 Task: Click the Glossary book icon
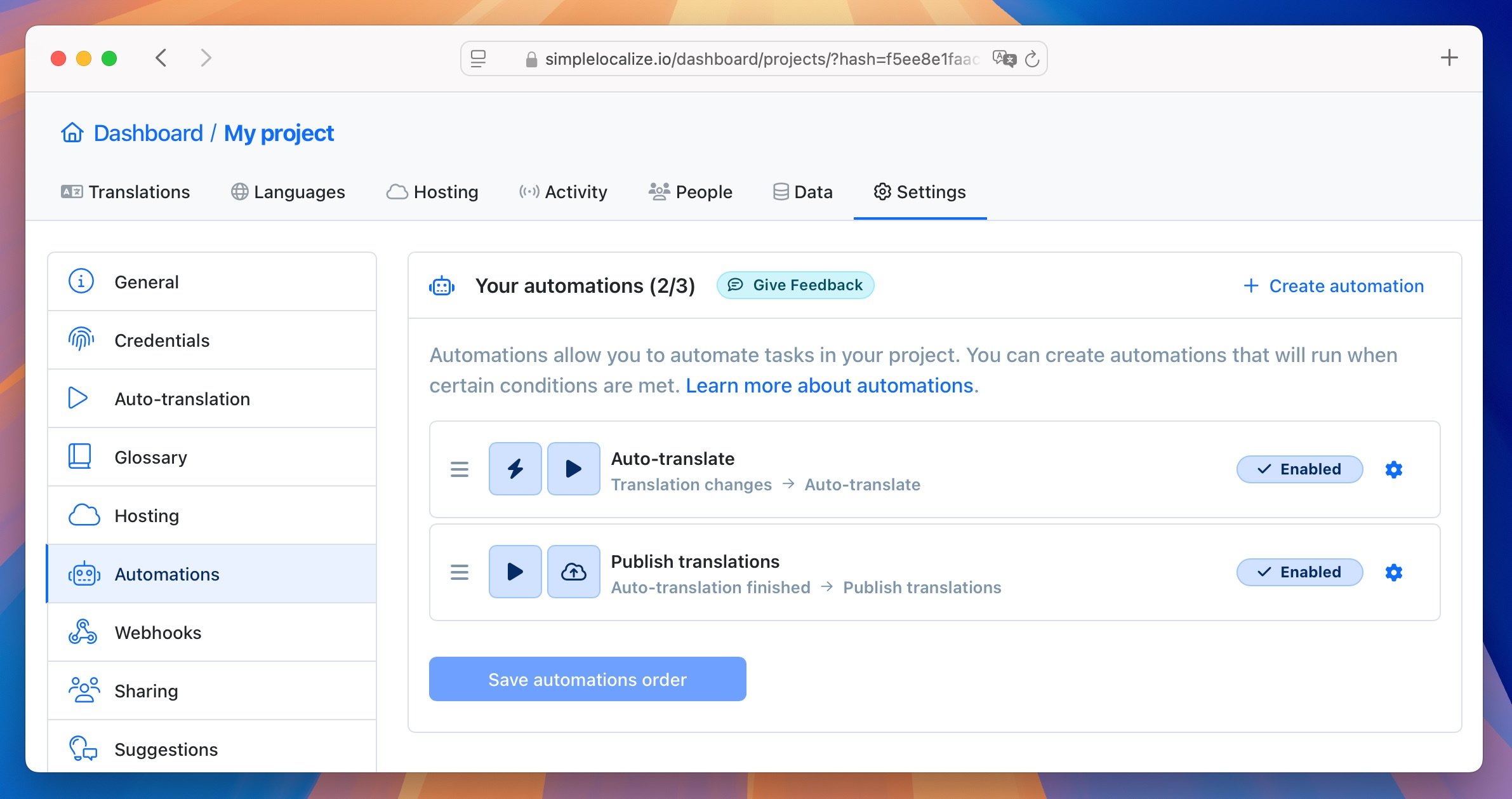coord(80,456)
